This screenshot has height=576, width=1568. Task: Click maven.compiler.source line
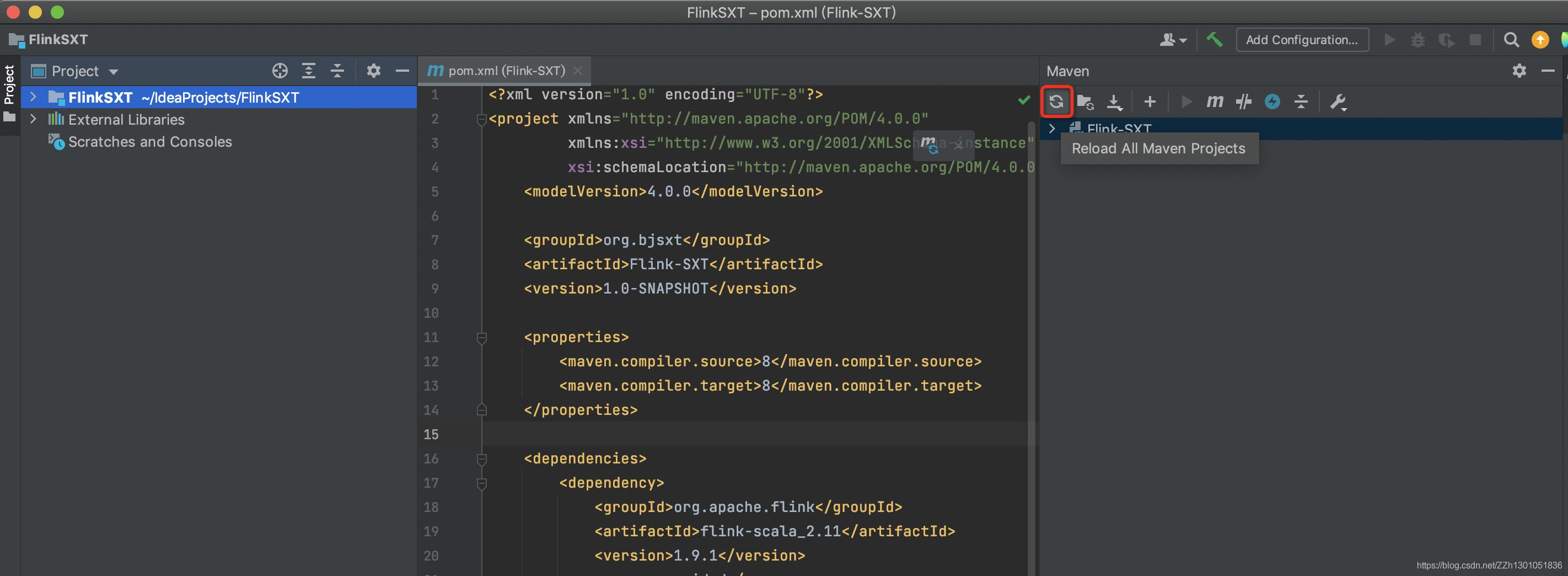pyautogui.click(x=770, y=362)
